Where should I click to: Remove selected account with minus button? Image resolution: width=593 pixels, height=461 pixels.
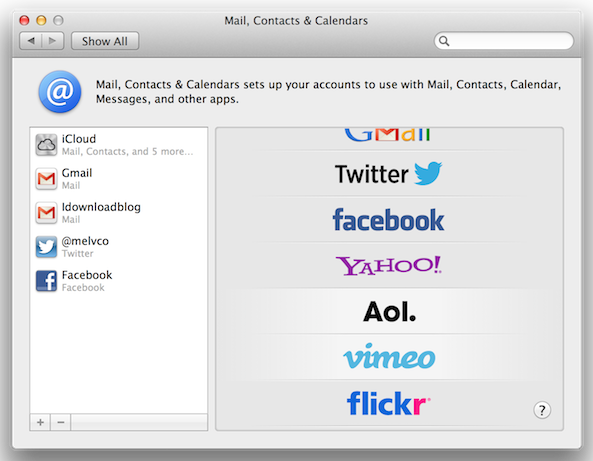click(x=61, y=422)
